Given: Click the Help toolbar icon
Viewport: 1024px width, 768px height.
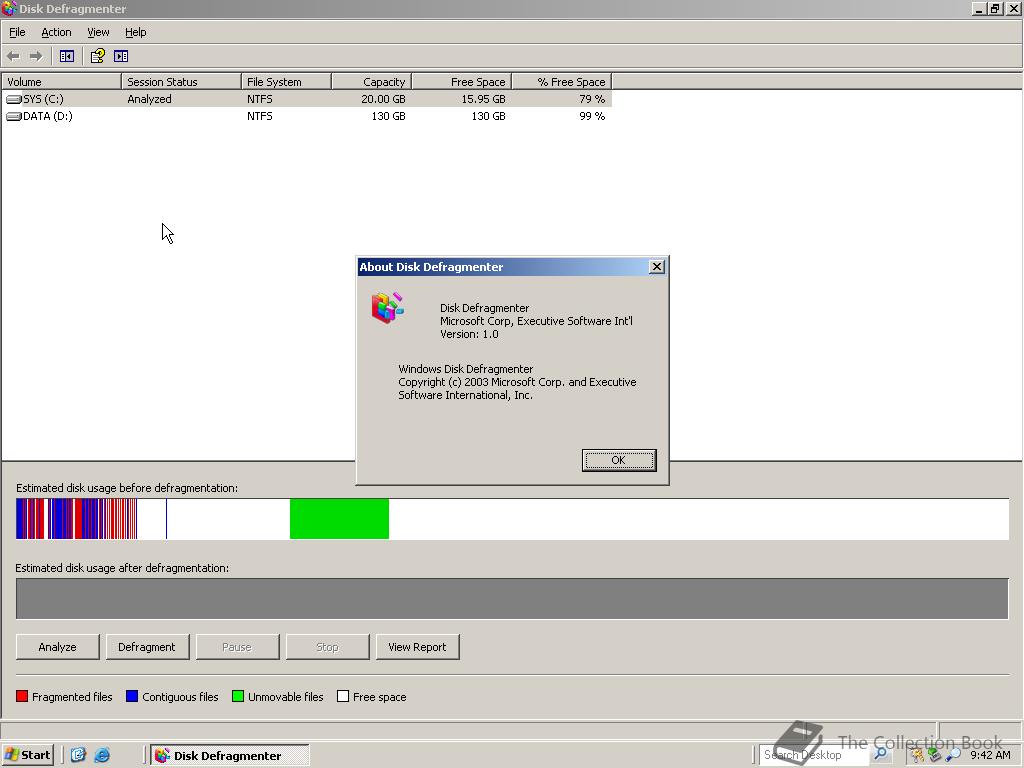Looking at the screenshot, I should point(97,56).
